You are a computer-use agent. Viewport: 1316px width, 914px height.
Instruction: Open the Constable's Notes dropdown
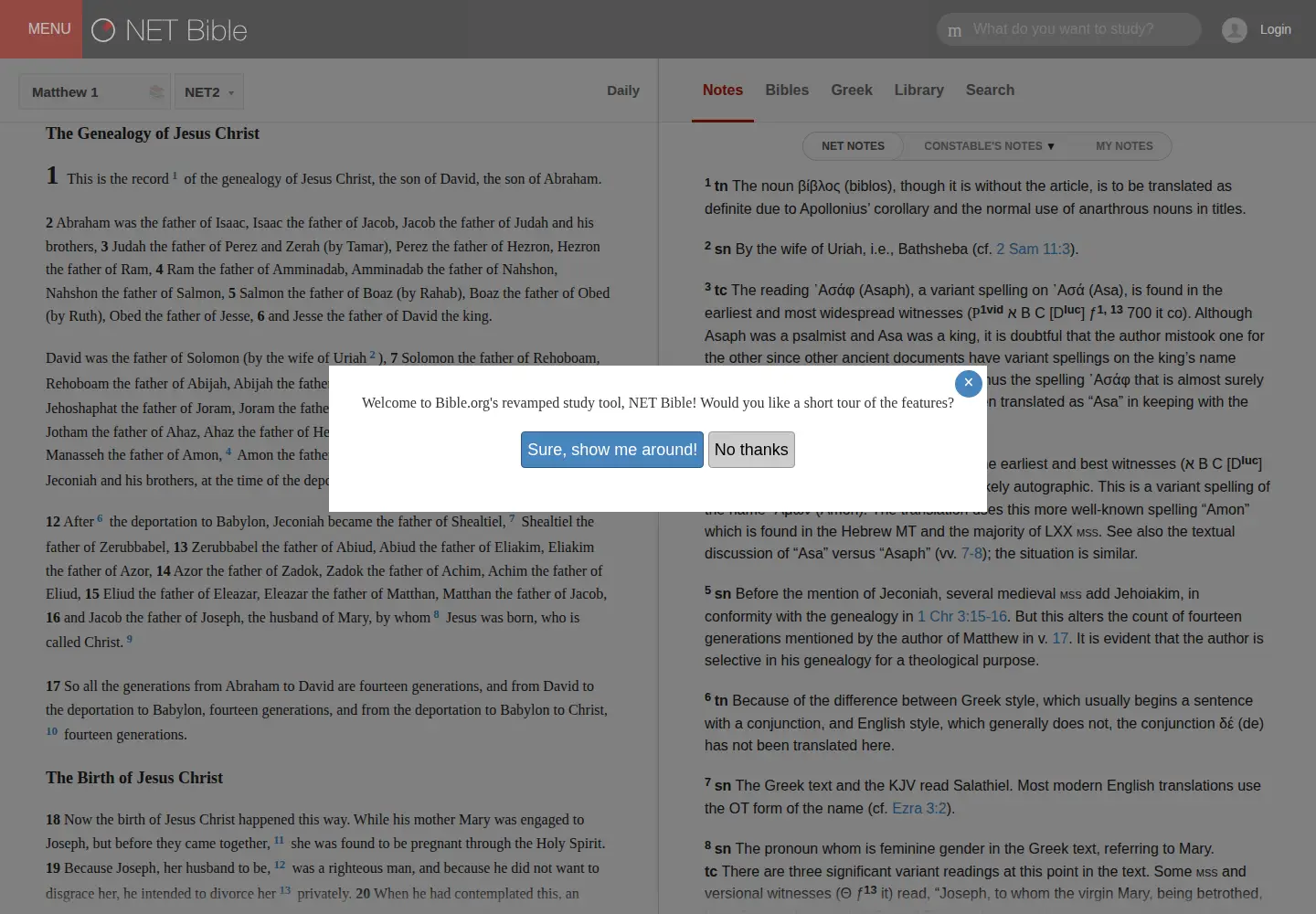989,146
